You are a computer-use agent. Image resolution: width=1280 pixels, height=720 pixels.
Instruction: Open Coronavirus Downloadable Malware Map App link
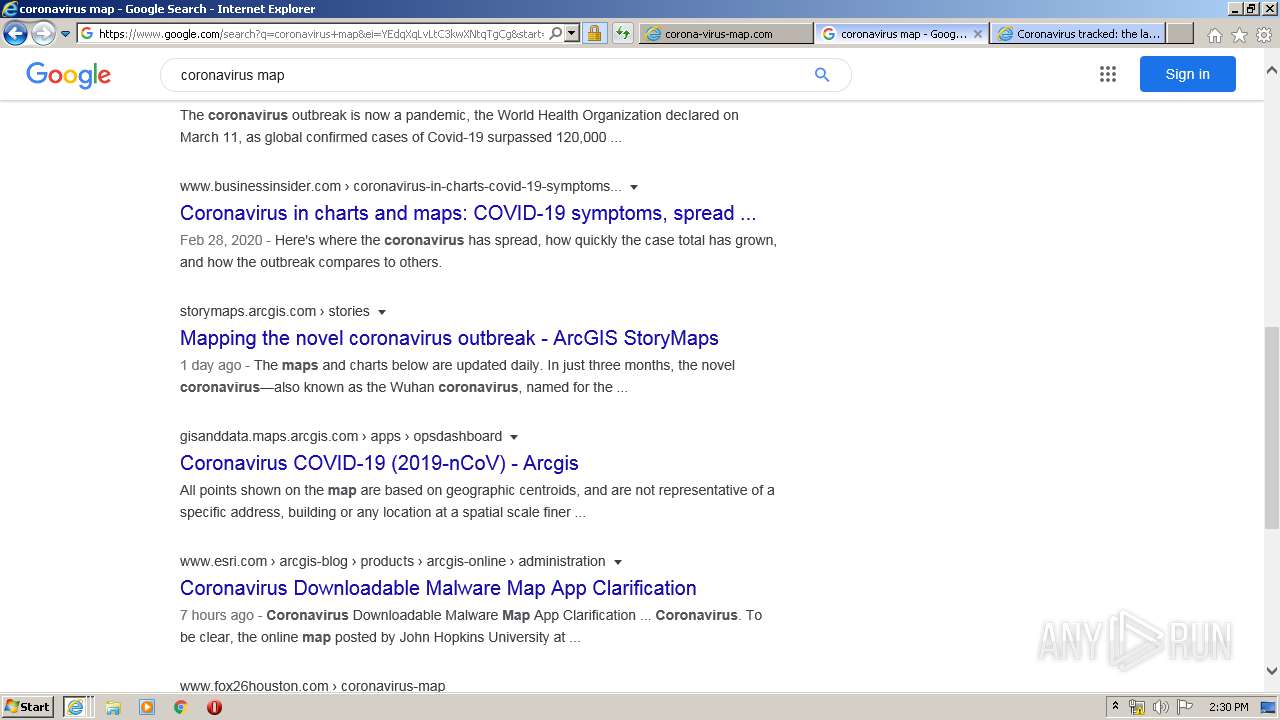click(x=438, y=588)
